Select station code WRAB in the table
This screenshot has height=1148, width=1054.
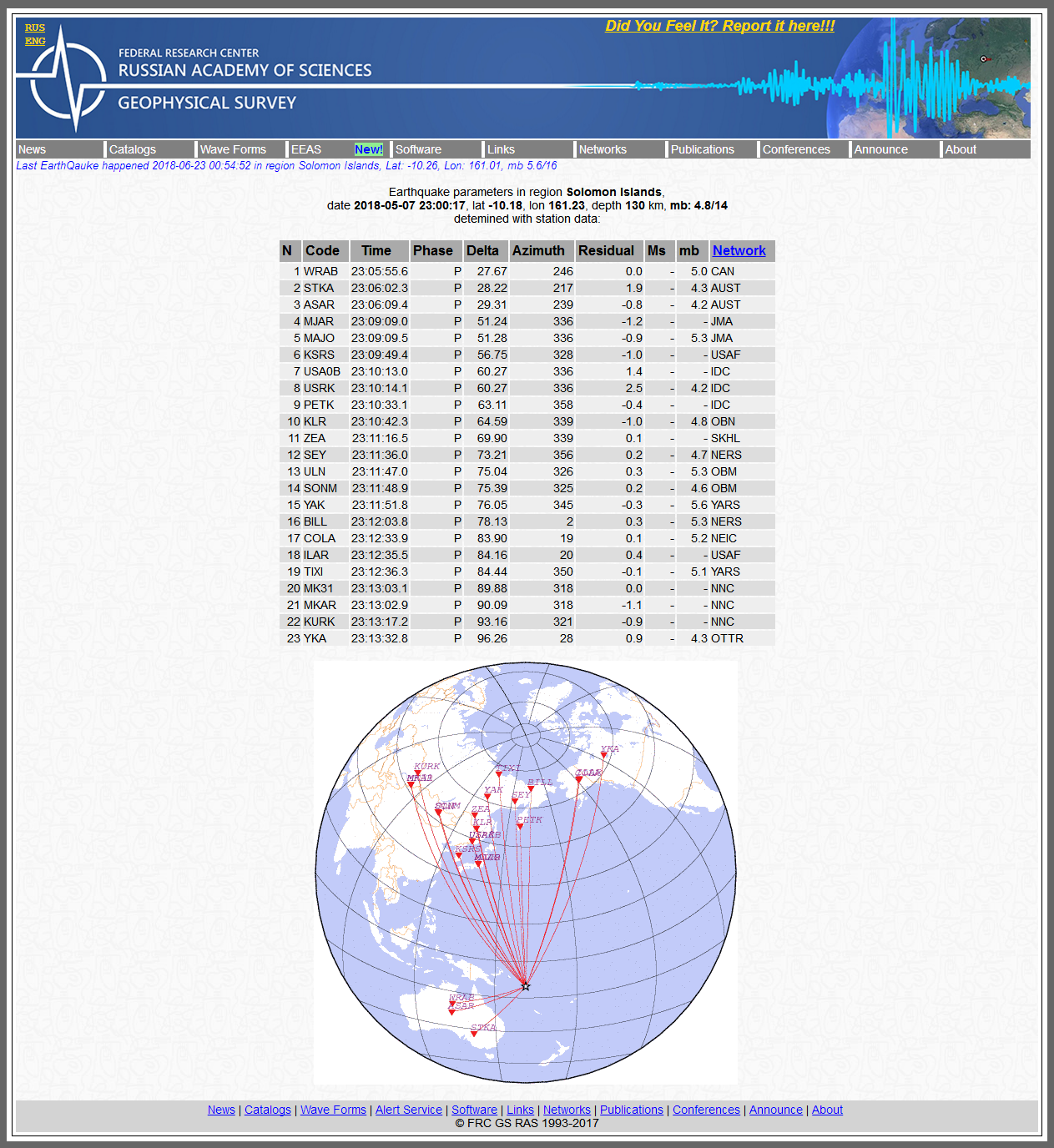point(320,271)
